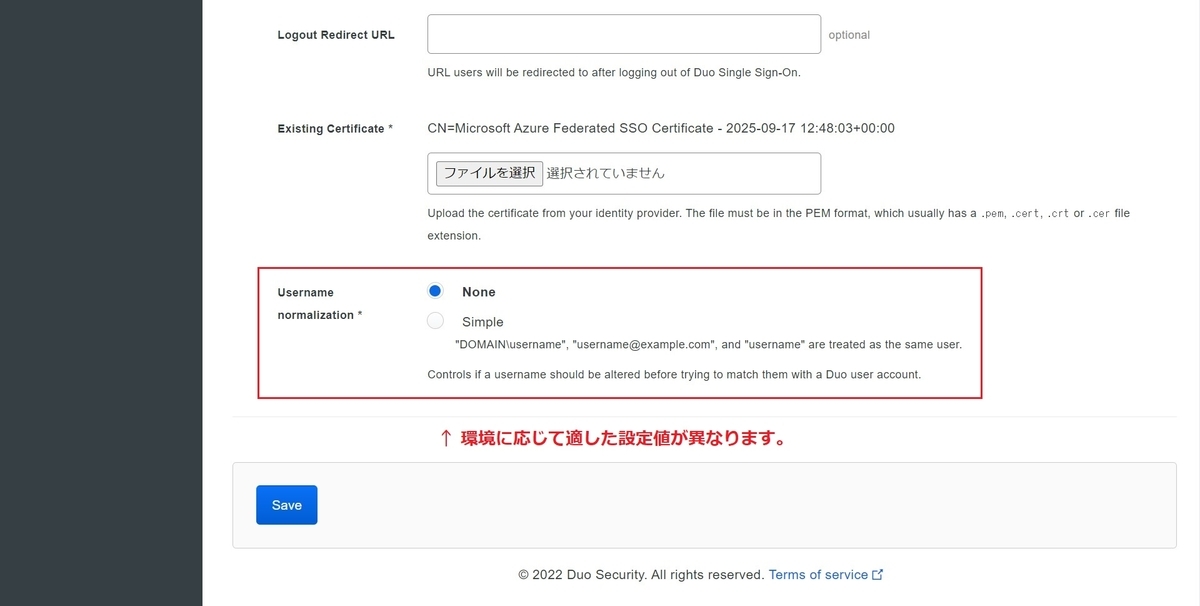Click the Username normalization label

click(319, 304)
